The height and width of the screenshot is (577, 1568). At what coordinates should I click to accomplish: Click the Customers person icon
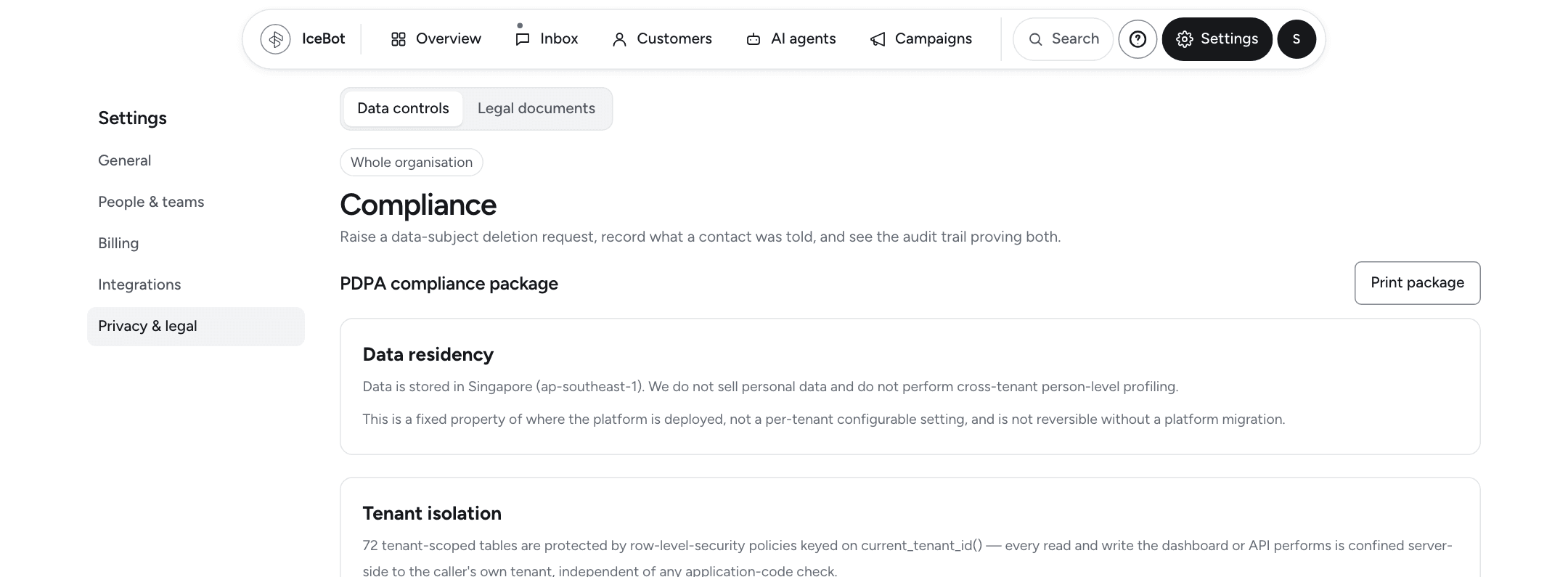tap(619, 39)
